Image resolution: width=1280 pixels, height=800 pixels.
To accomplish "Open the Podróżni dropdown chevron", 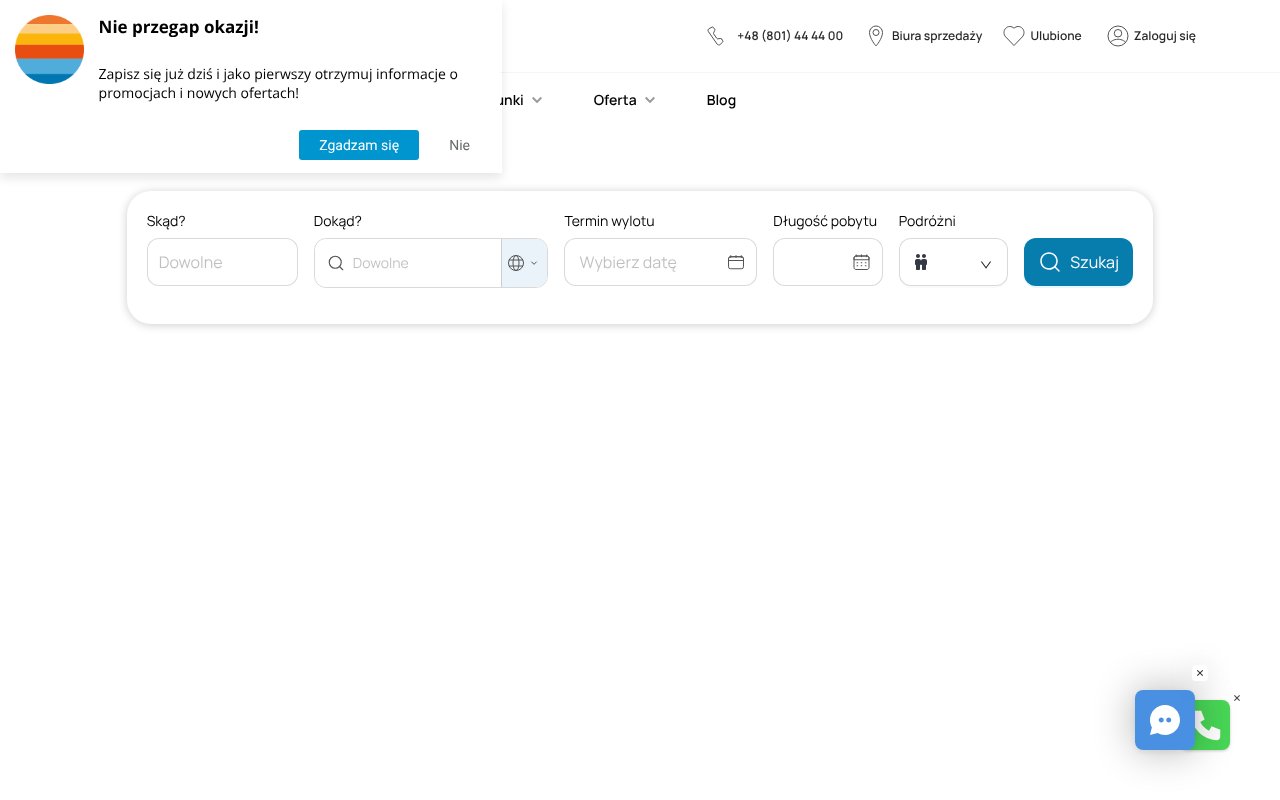I will coord(986,265).
